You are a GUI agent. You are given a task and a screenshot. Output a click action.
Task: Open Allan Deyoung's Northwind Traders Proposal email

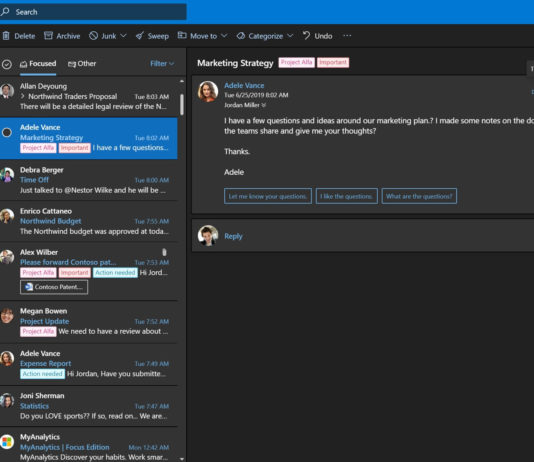click(89, 96)
